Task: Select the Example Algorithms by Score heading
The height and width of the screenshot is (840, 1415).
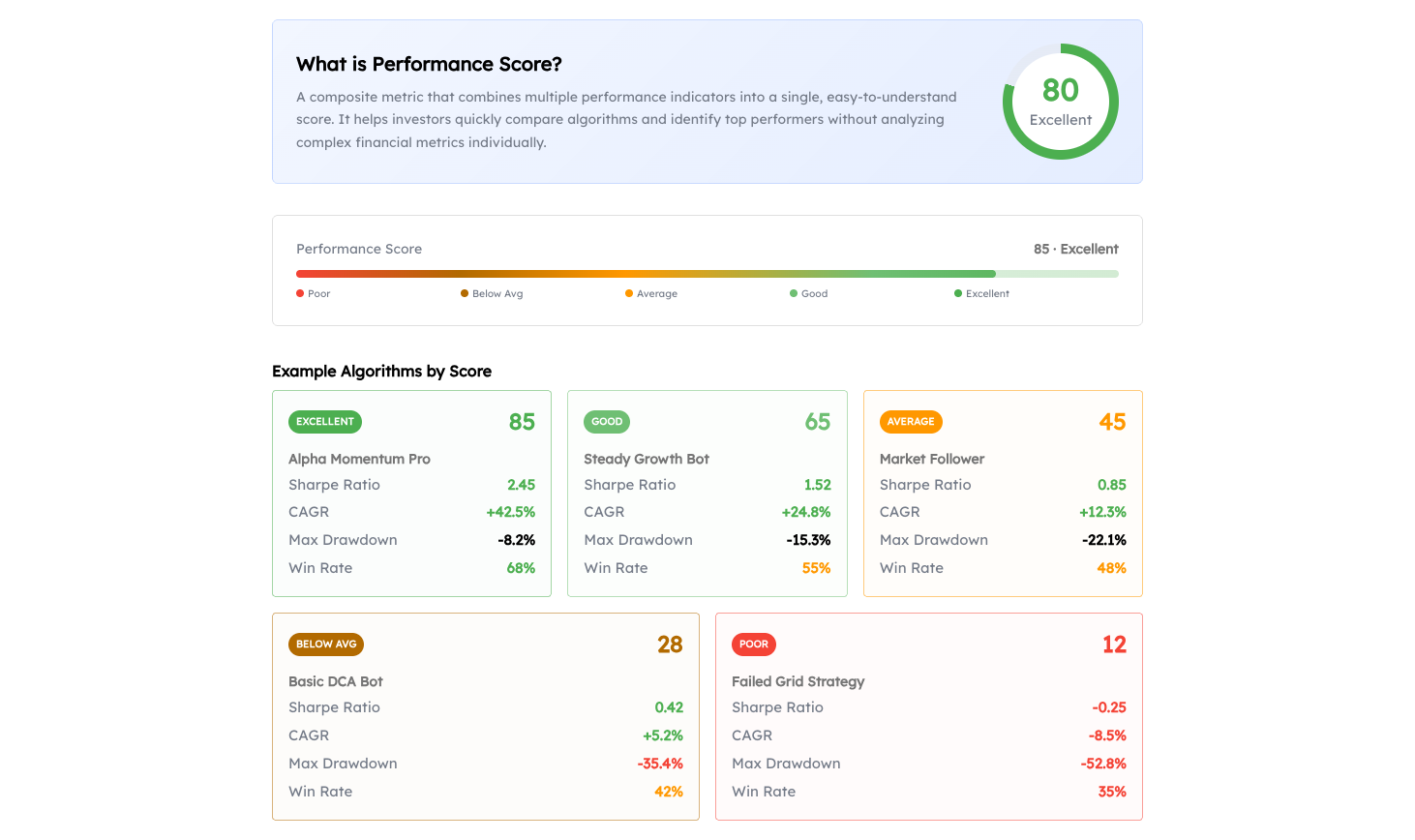Action: (x=381, y=372)
